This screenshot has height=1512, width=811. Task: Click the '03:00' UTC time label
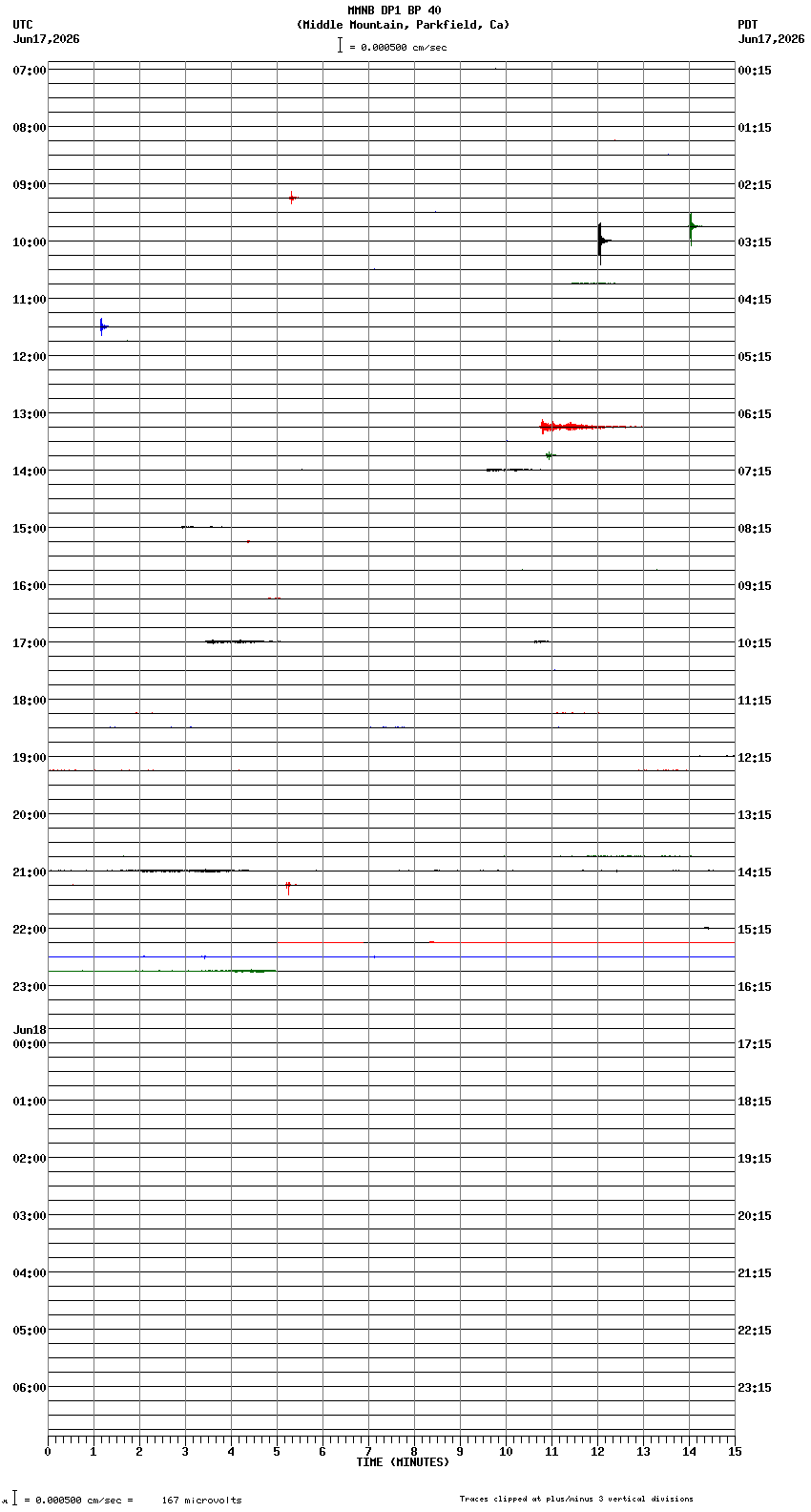[30, 1216]
